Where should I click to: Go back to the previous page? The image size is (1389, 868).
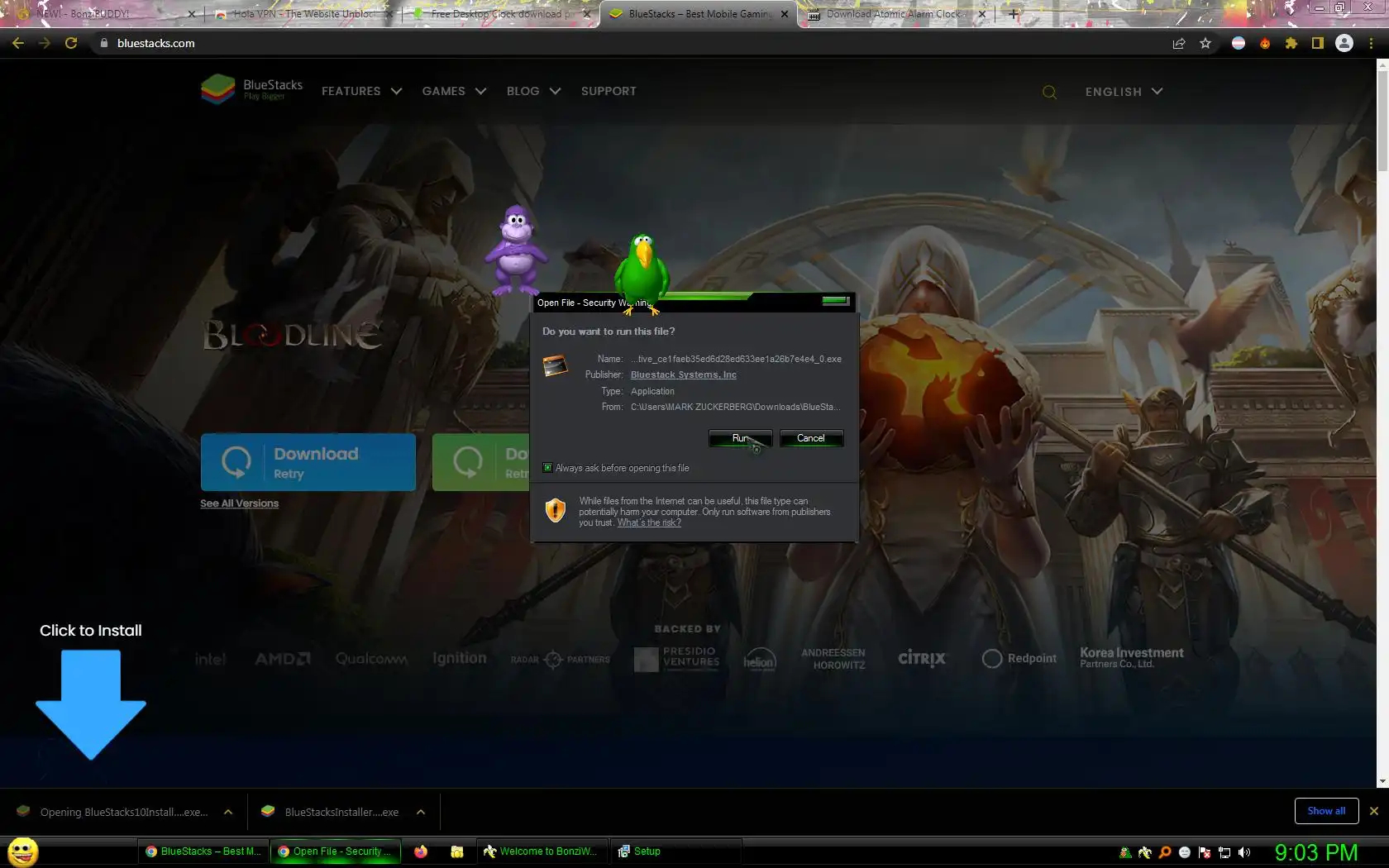tap(18, 43)
